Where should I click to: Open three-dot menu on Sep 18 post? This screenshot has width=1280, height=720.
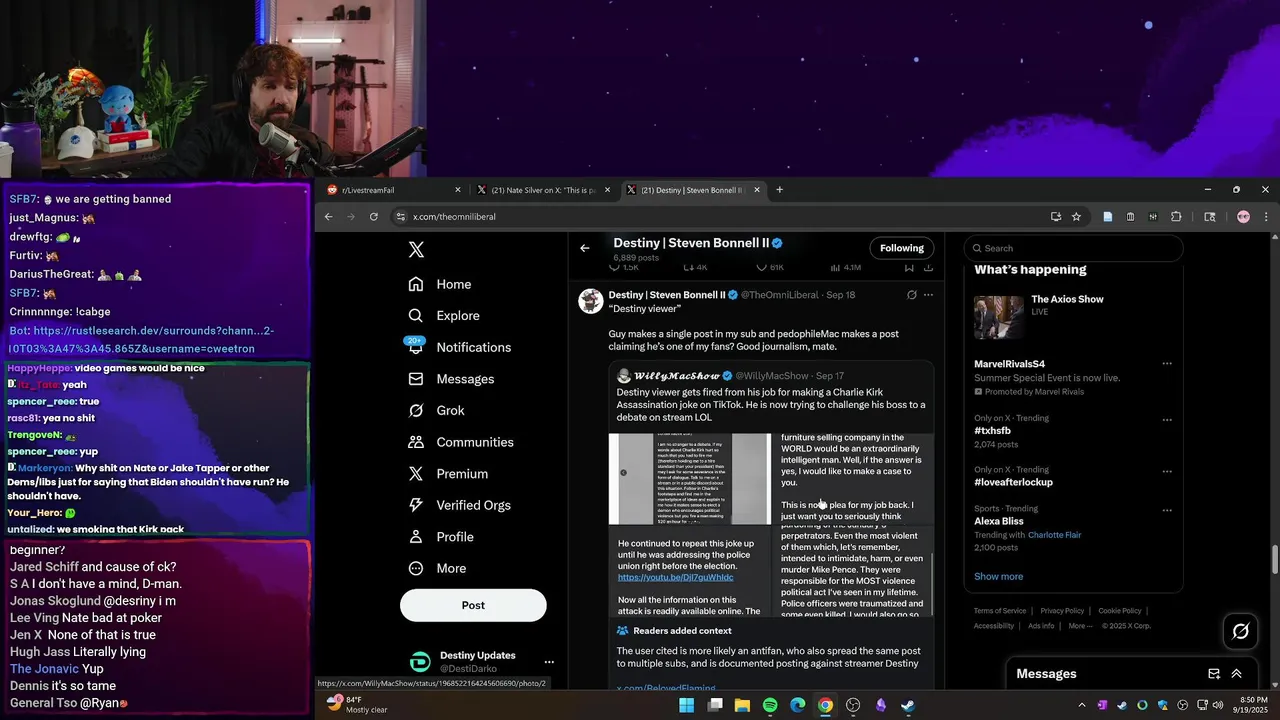click(x=928, y=295)
